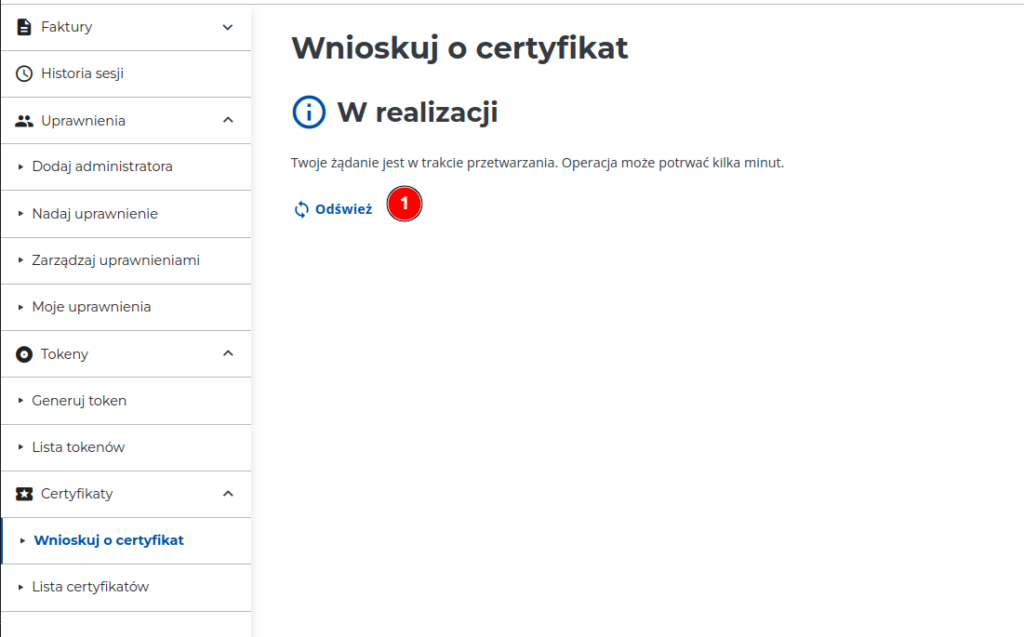Select Nadaj uprawnienie in sidebar
Screen dimensions: 1024x637
pos(95,214)
